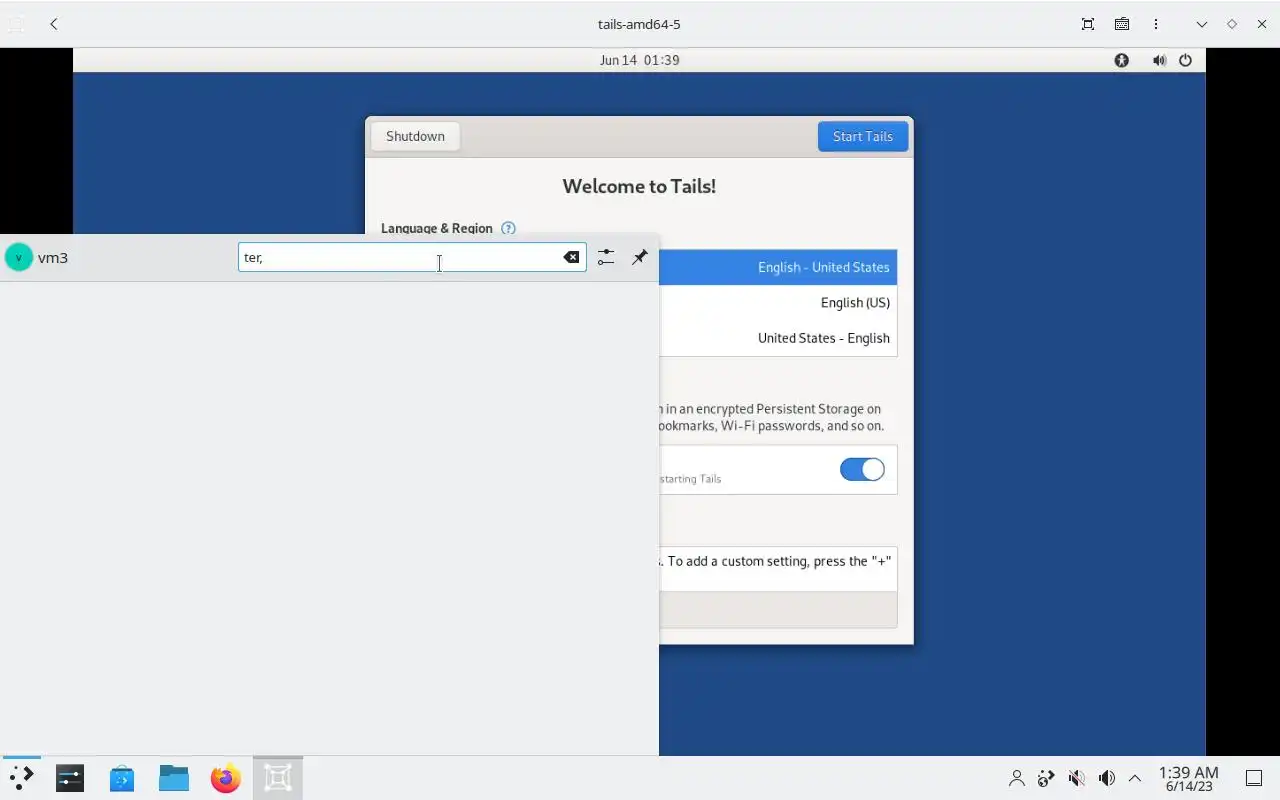Click the vm3 user name
This screenshot has height=800, width=1280.
[x=53, y=258]
